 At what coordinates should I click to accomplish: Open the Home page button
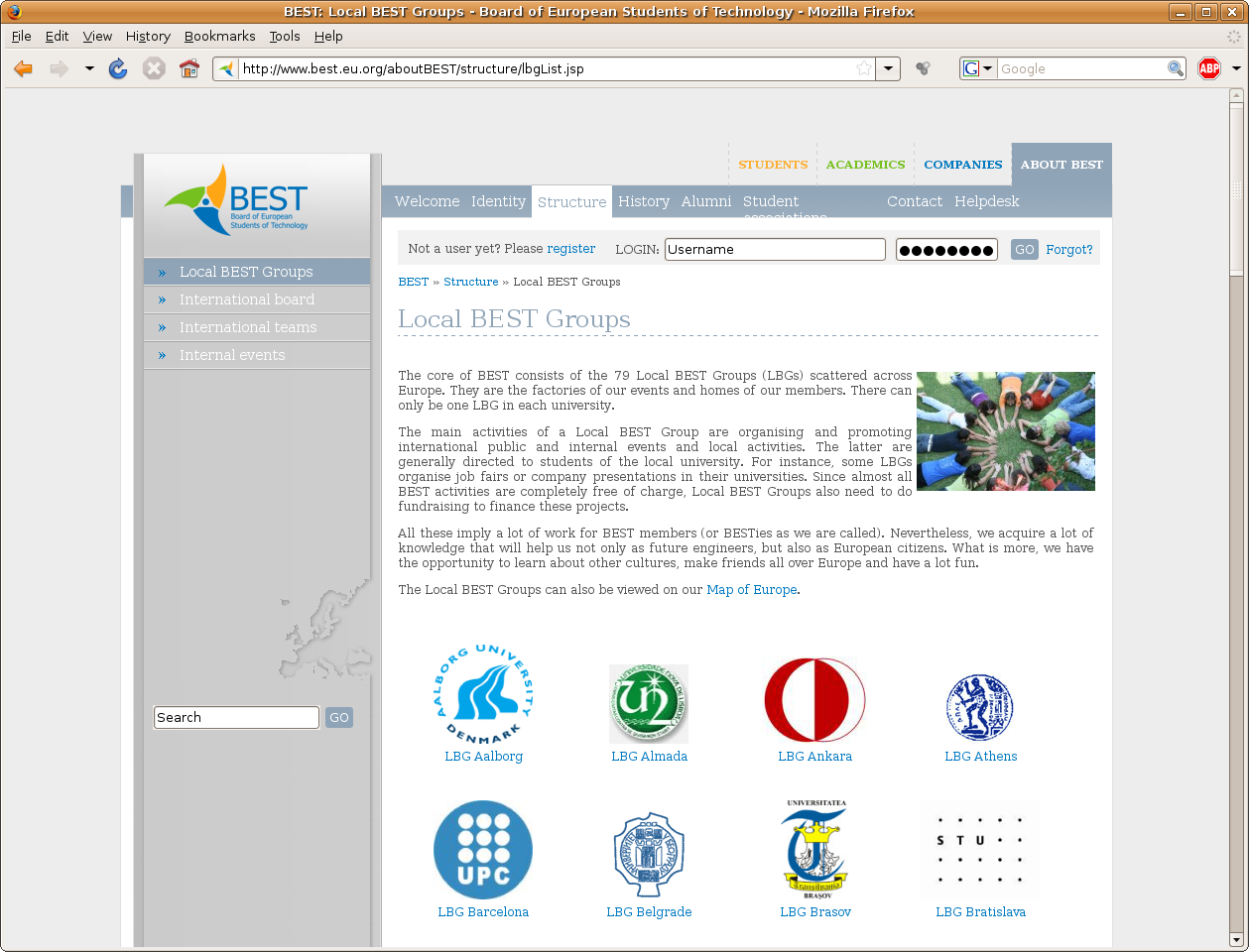pos(189,68)
